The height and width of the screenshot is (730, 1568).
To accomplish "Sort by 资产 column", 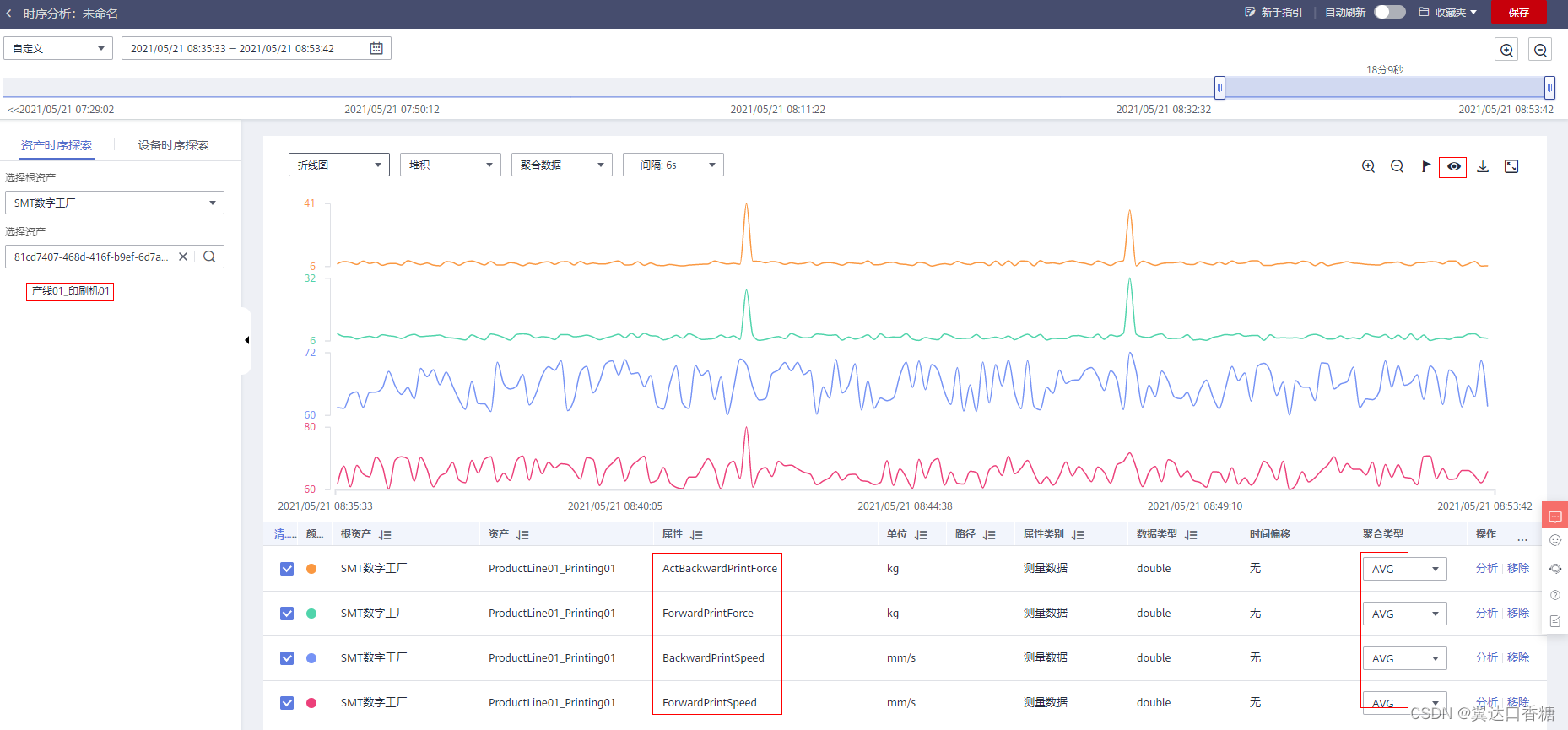I will tap(522, 535).
